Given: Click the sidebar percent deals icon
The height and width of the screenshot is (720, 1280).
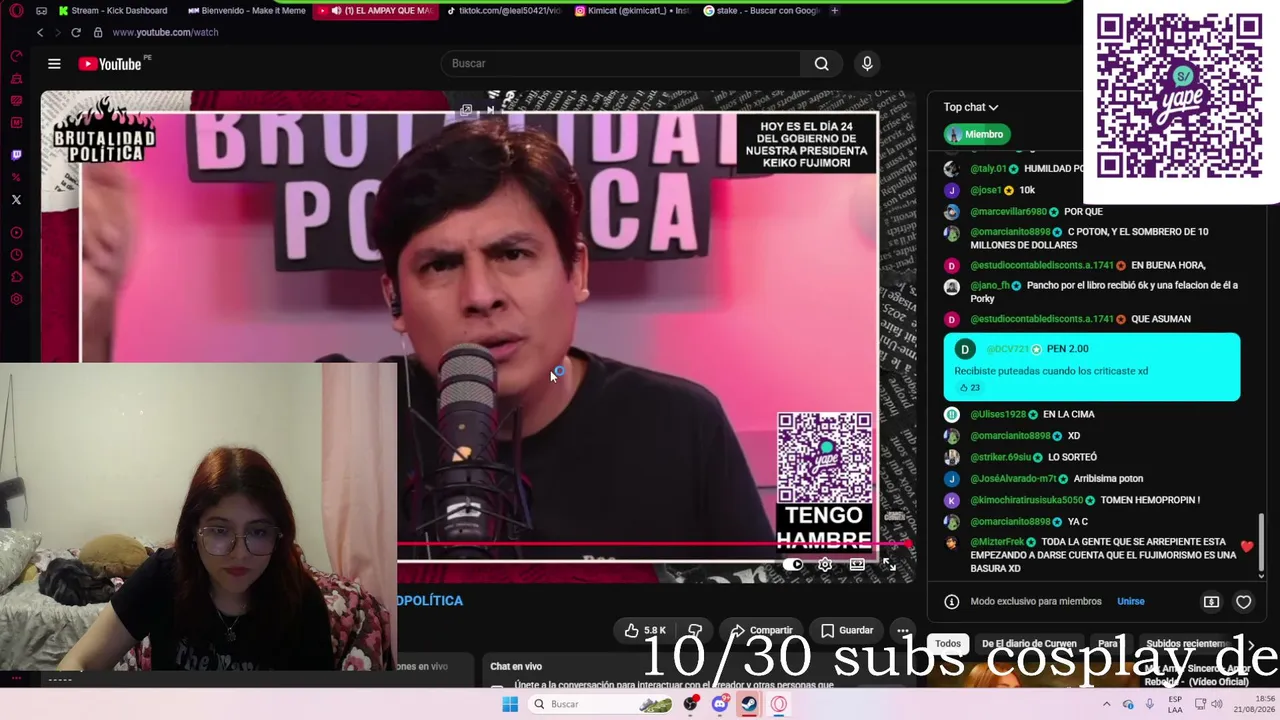Looking at the screenshot, I should coord(16,177).
